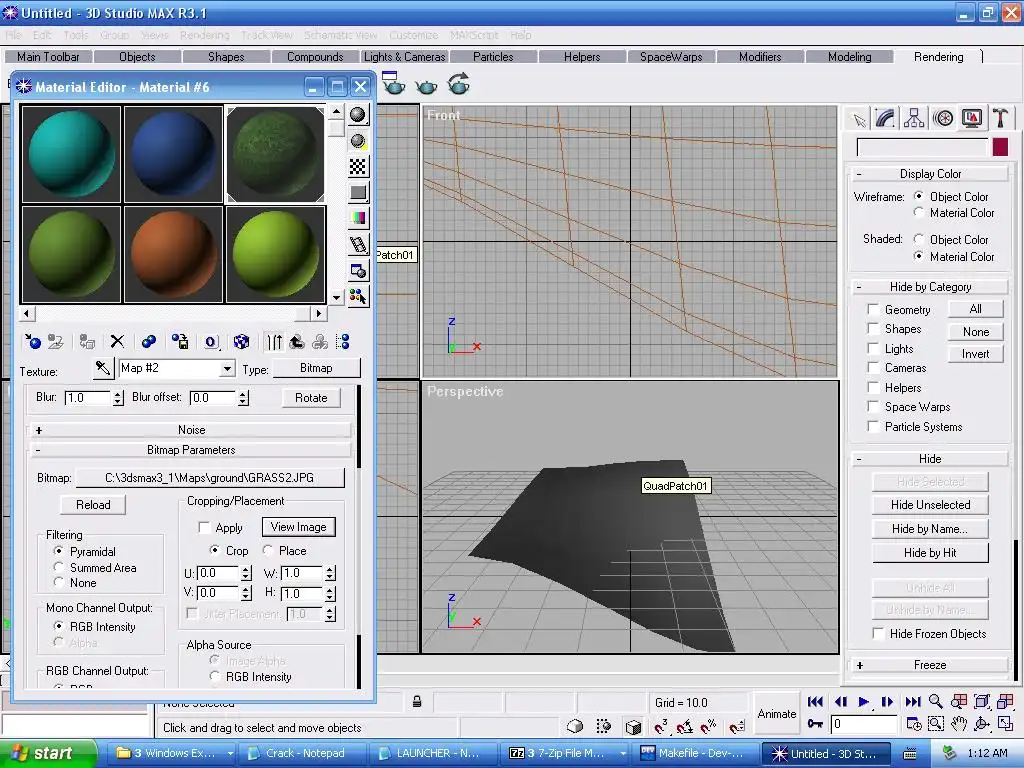
Task: Check the Geometry hide category box
Action: tap(872, 310)
